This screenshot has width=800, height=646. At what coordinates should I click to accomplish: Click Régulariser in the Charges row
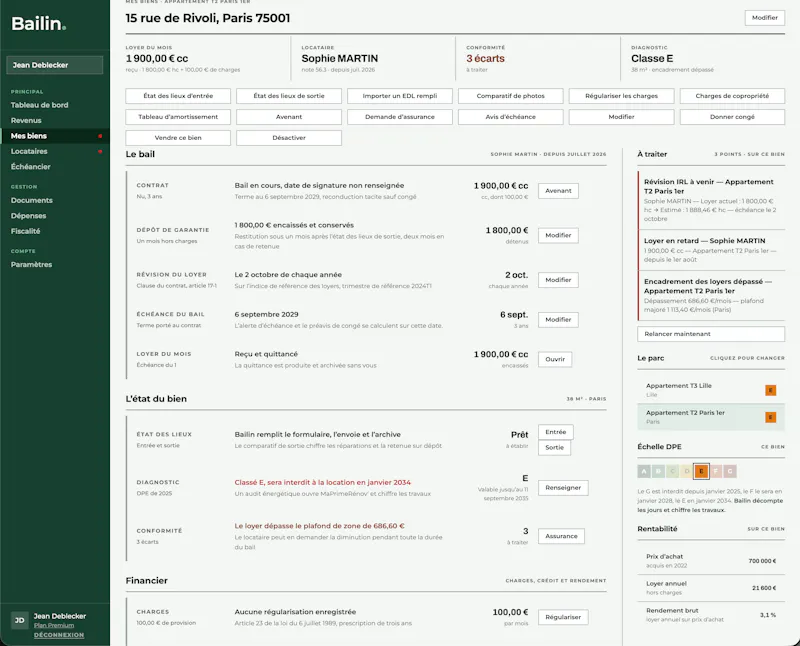pyautogui.click(x=563, y=617)
